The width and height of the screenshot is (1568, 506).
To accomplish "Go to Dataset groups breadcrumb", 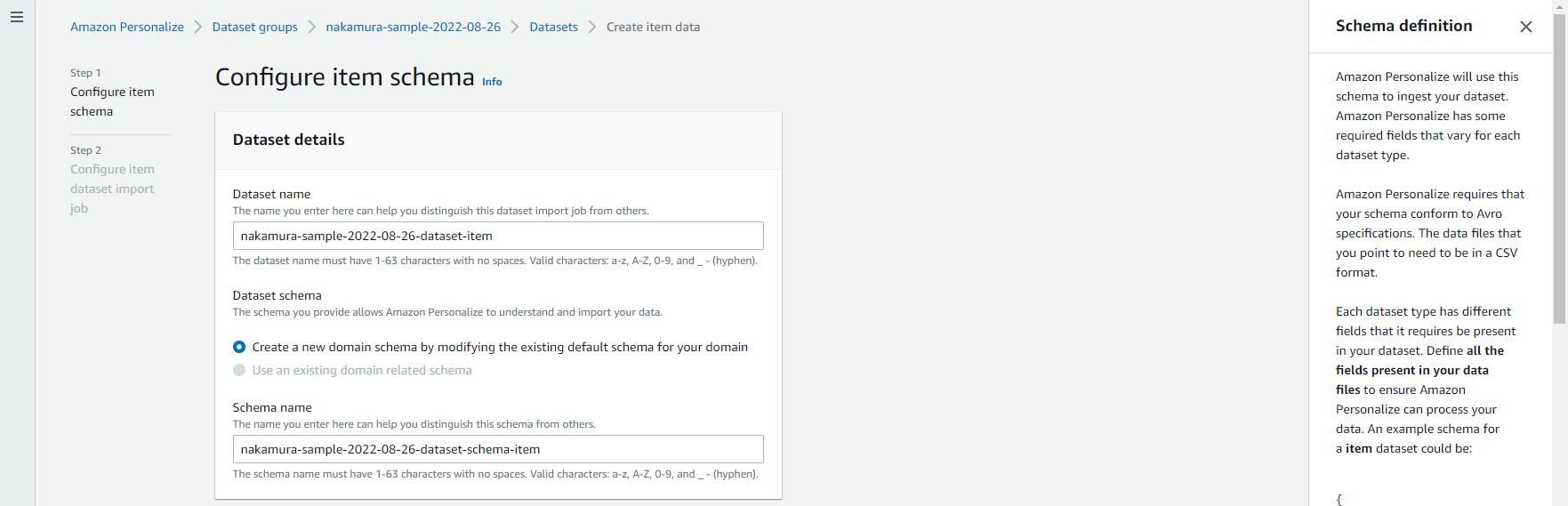I will pyautogui.click(x=255, y=27).
